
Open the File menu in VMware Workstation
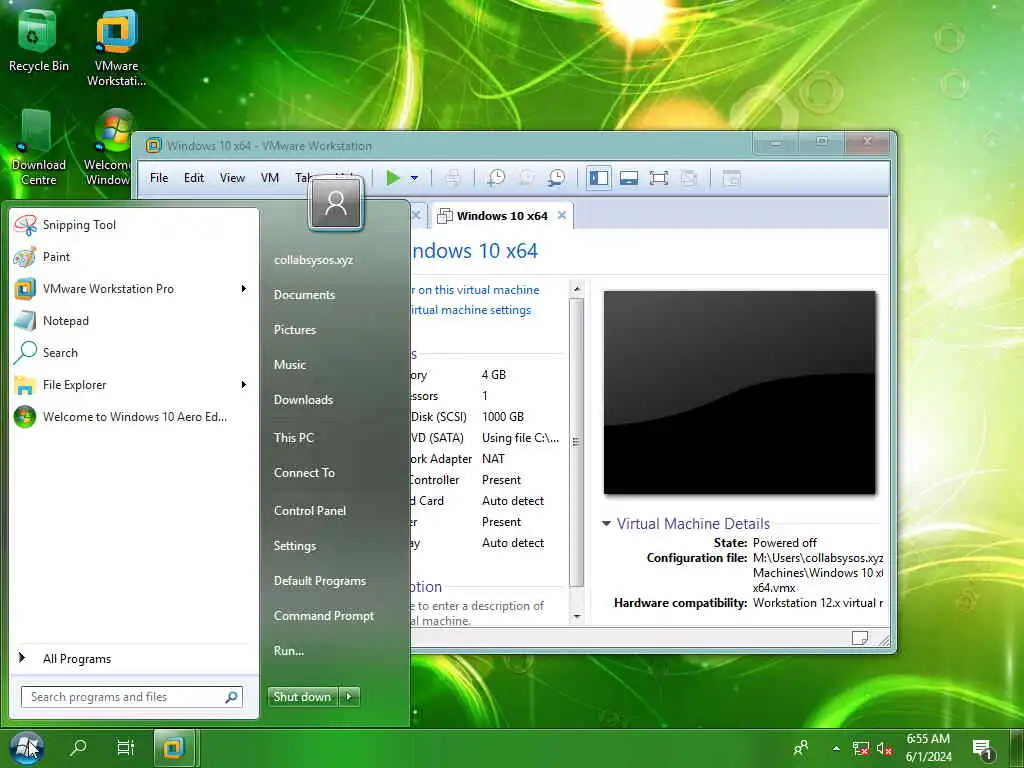159,178
